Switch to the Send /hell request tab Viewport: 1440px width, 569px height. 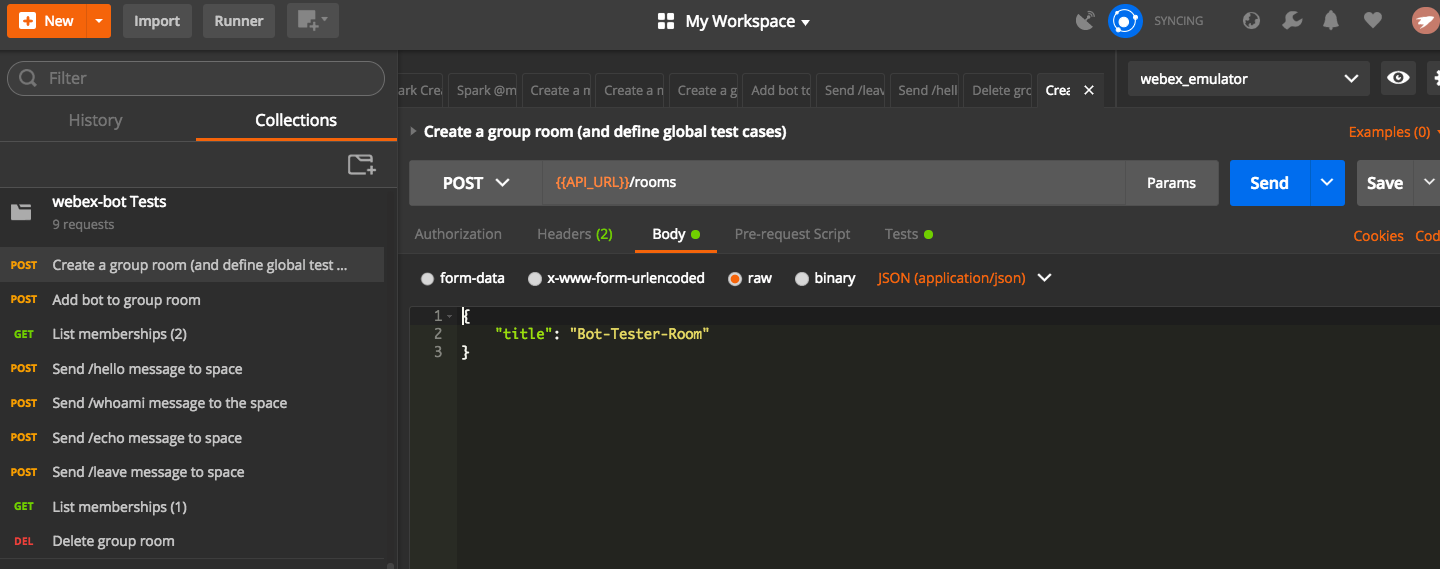coord(926,90)
